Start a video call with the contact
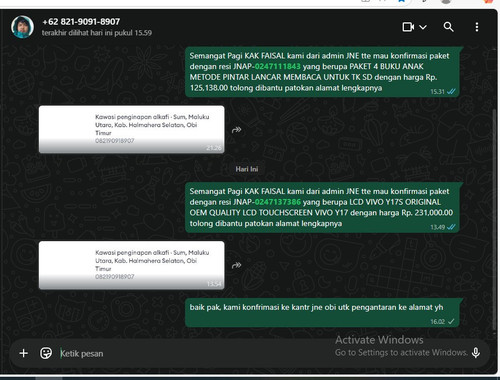The width and height of the screenshot is (500, 380). 408,27
